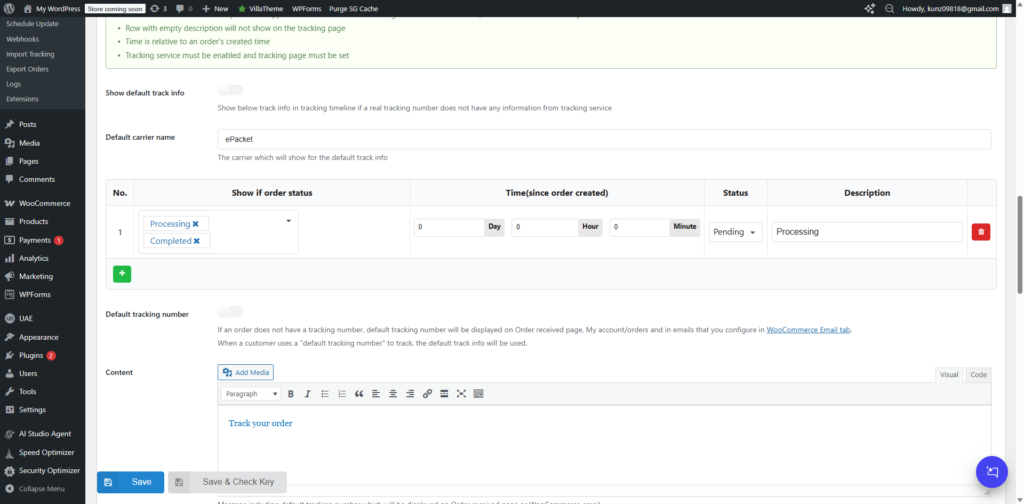
Task: Toggle the Default tracking number switch
Action: 230,311
